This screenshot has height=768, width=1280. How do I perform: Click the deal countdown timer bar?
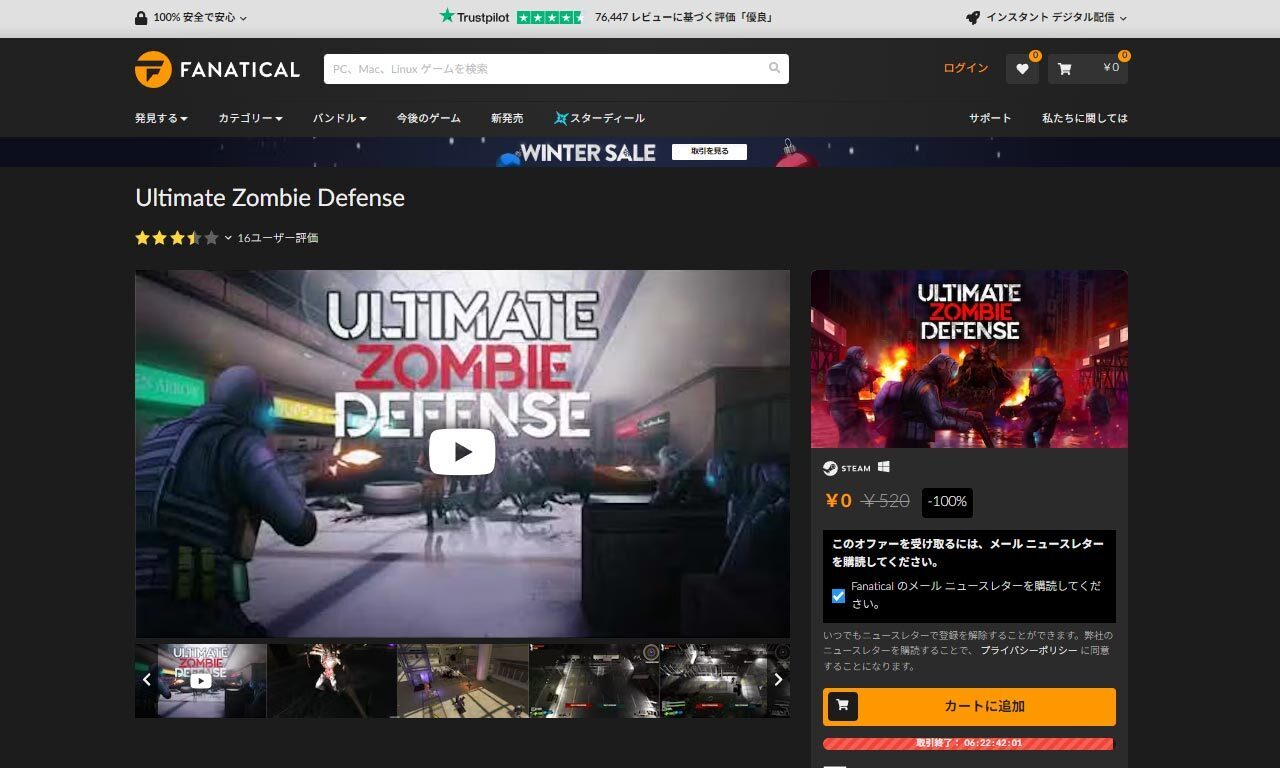[x=968, y=744]
